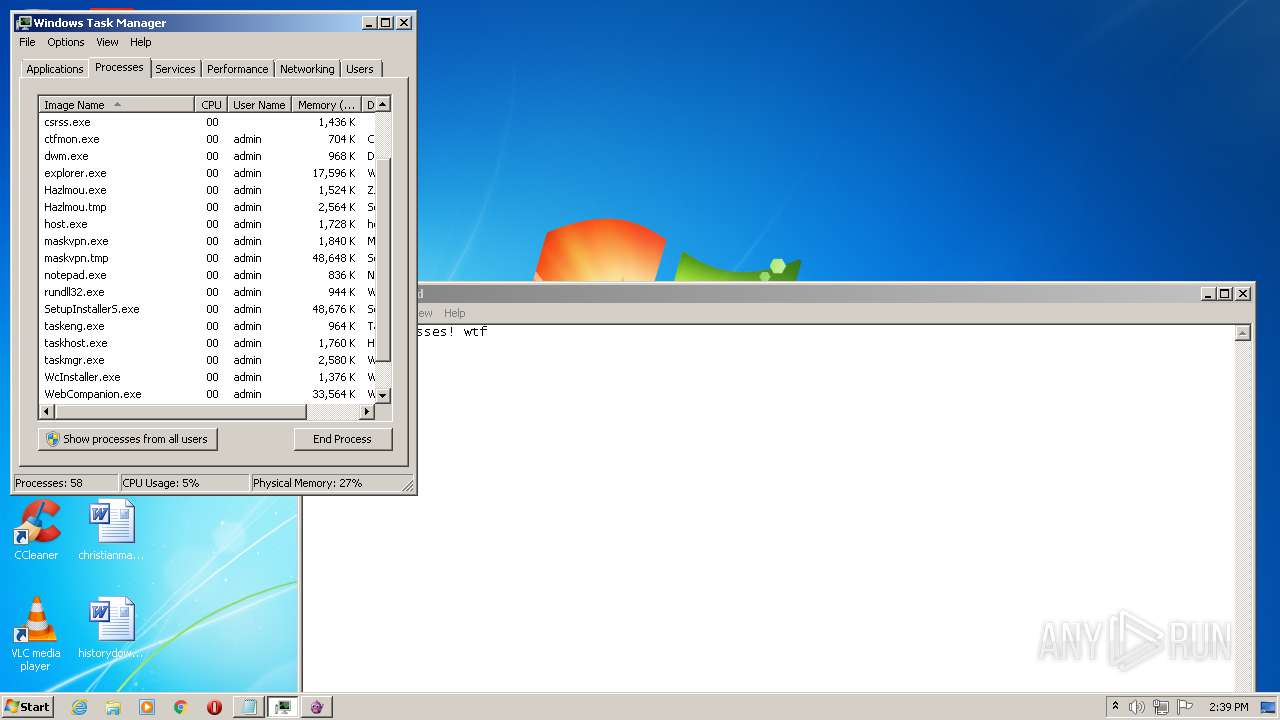Select the maskvpn.exe process
The height and width of the screenshot is (720, 1280).
tap(207, 241)
